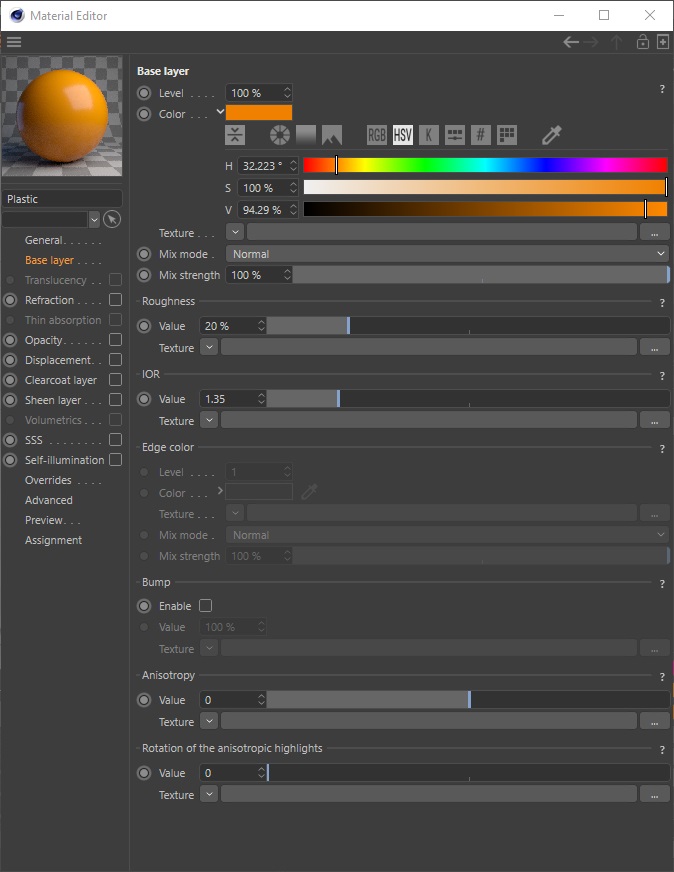The image size is (674, 872).
Task: Show the hex color mode icon
Action: [x=481, y=135]
